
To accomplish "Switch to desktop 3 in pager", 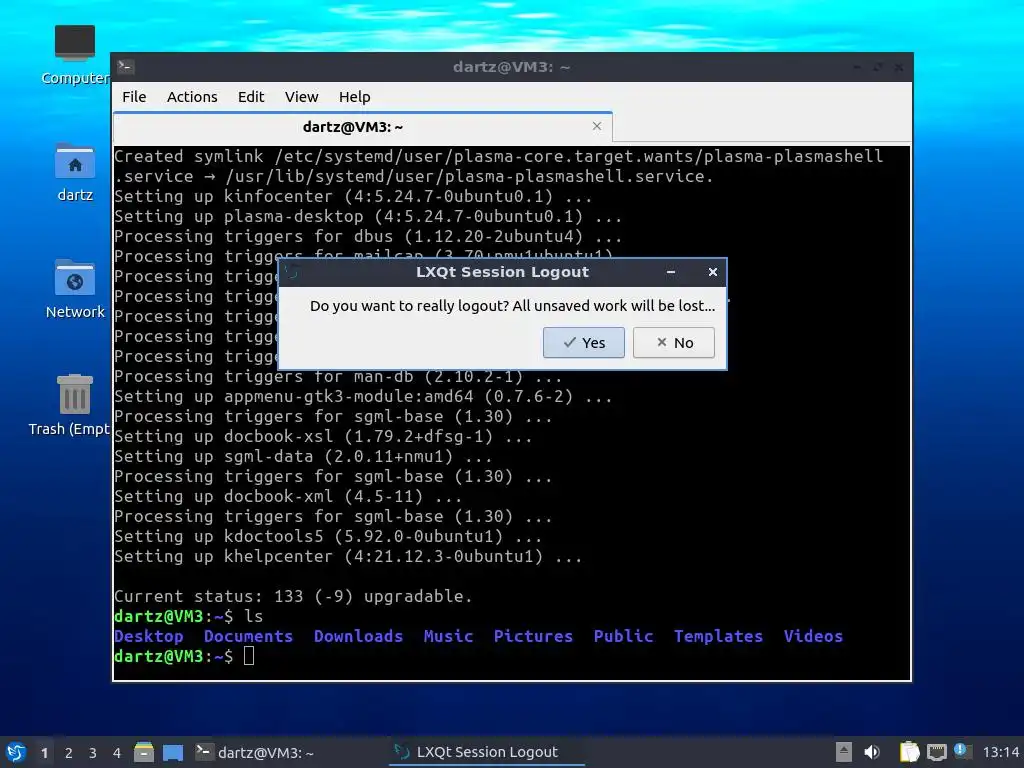I will click(93, 753).
